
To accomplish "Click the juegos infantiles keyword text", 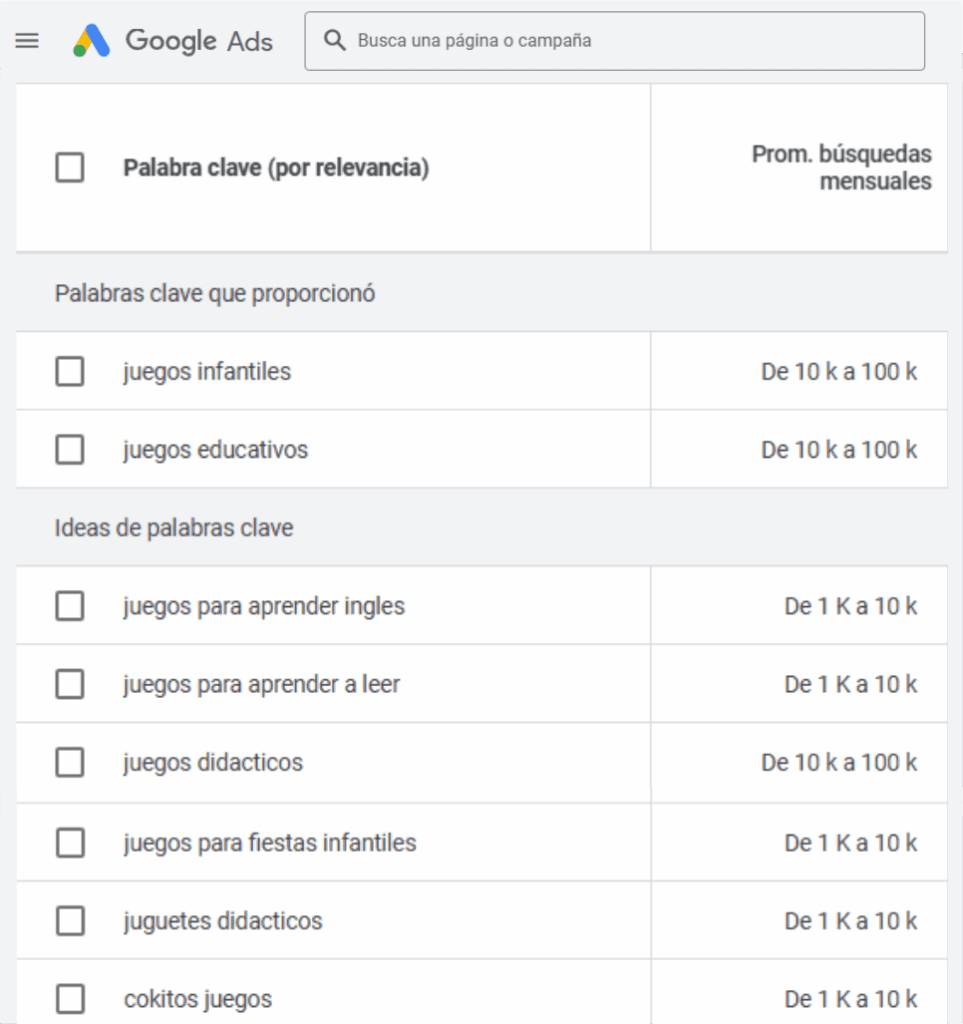I will (207, 372).
